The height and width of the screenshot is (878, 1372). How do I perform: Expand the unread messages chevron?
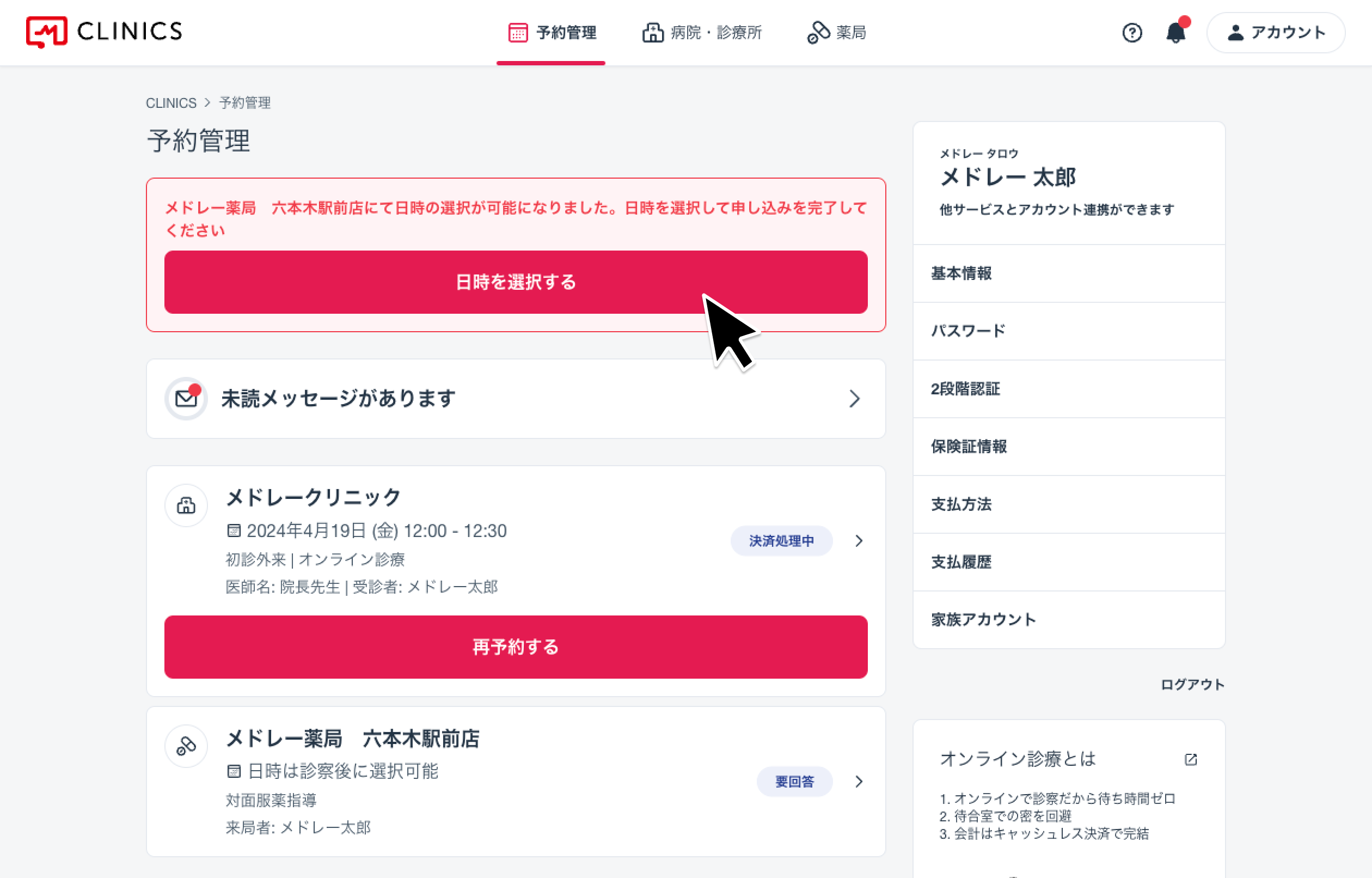pyautogui.click(x=854, y=399)
